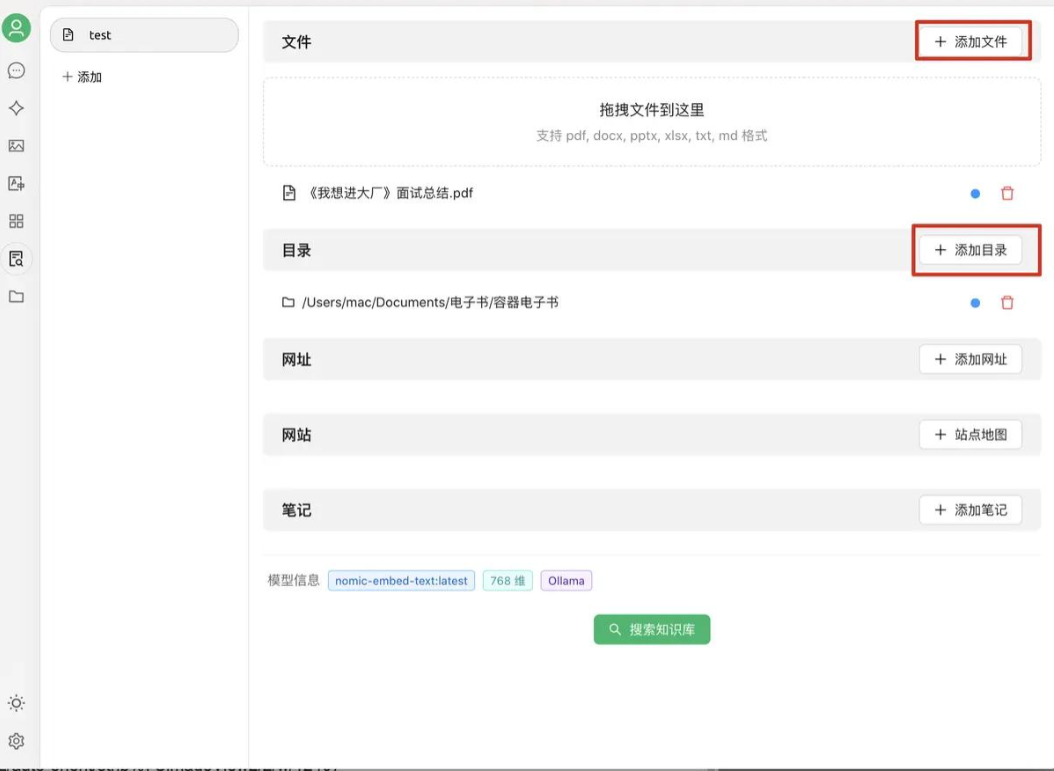The height and width of the screenshot is (771, 1054).
Task: Click the 拖拽文件到这里 drop zone
Action: click(x=652, y=122)
